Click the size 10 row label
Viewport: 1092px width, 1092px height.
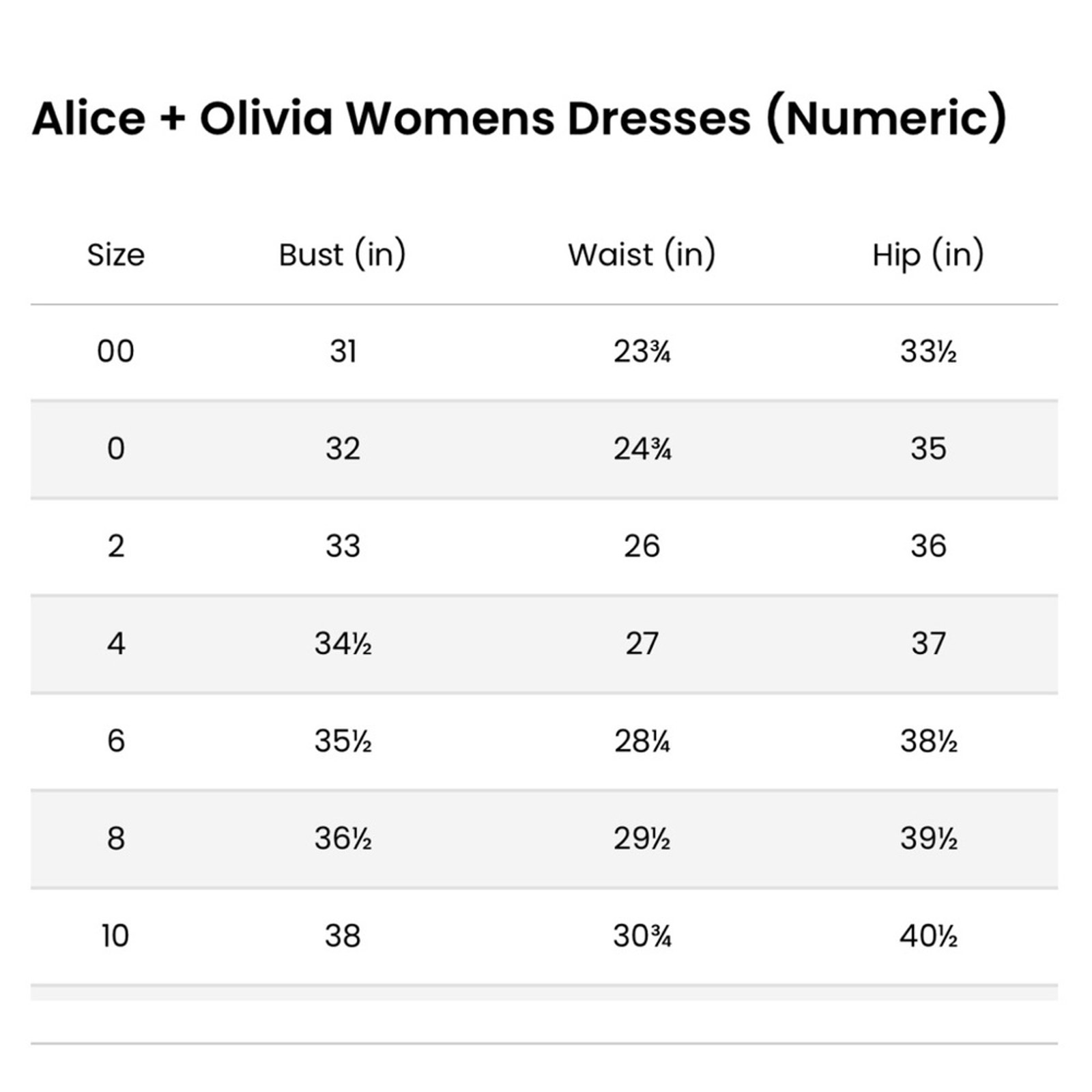[x=115, y=936]
